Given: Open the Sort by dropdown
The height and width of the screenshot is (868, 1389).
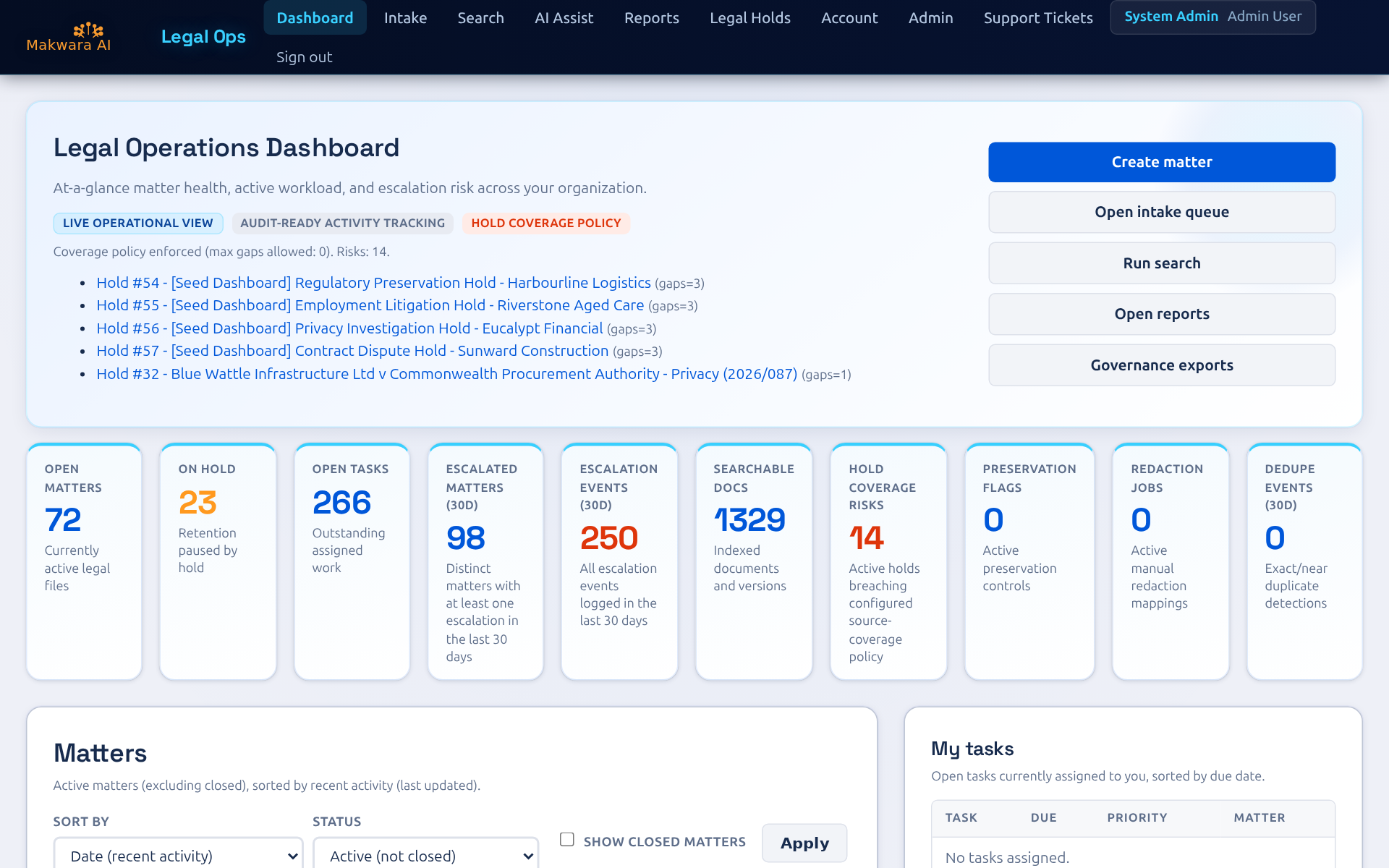Looking at the screenshot, I should [x=177, y=855].
